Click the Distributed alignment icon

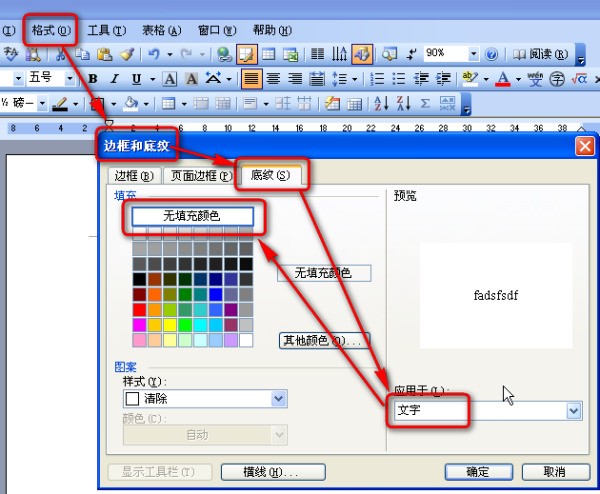click(317, 79)
